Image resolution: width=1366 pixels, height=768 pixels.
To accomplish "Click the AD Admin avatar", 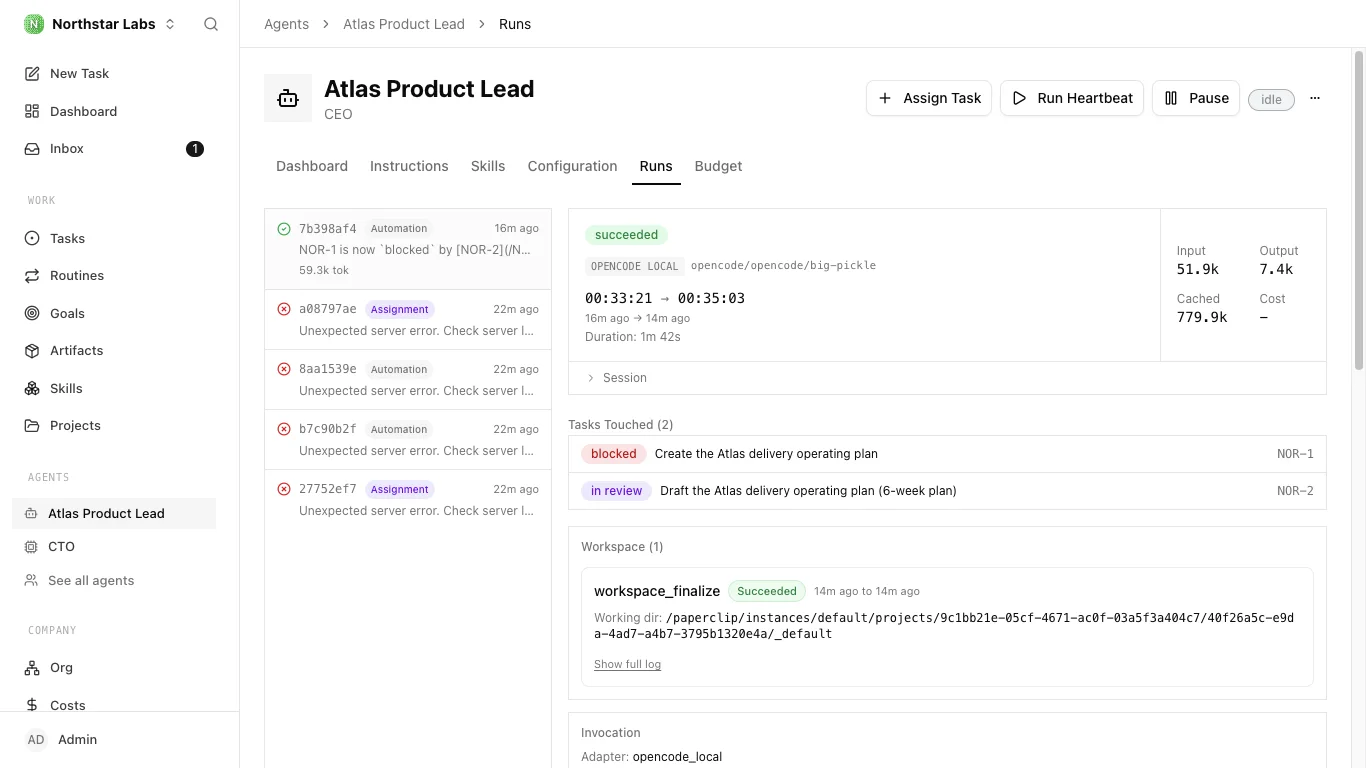I will (x=36, y=740).
